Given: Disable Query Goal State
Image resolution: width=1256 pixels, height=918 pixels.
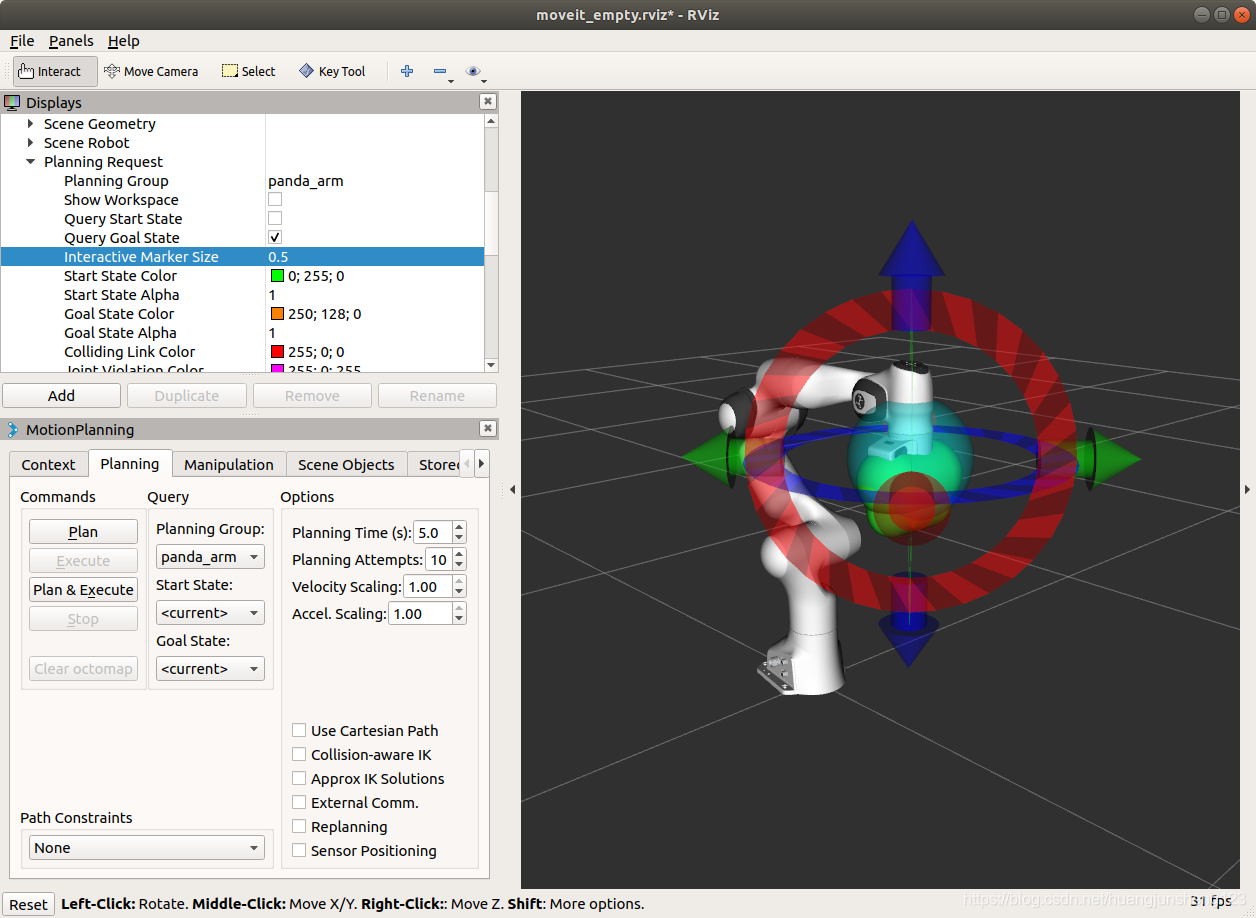Looking at the screenshot, I should [275, 237].
